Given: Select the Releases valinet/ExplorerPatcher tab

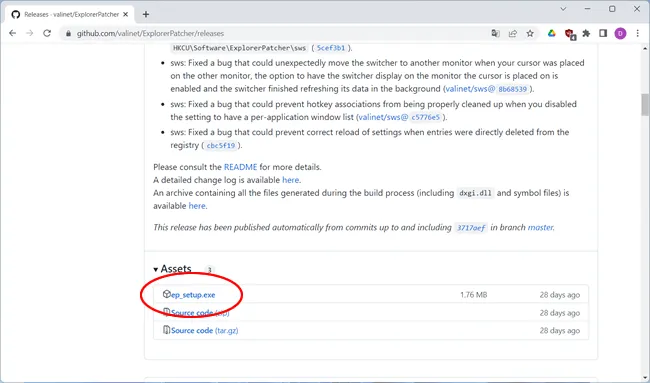Looking at the screenshot, I should (70, 15).
